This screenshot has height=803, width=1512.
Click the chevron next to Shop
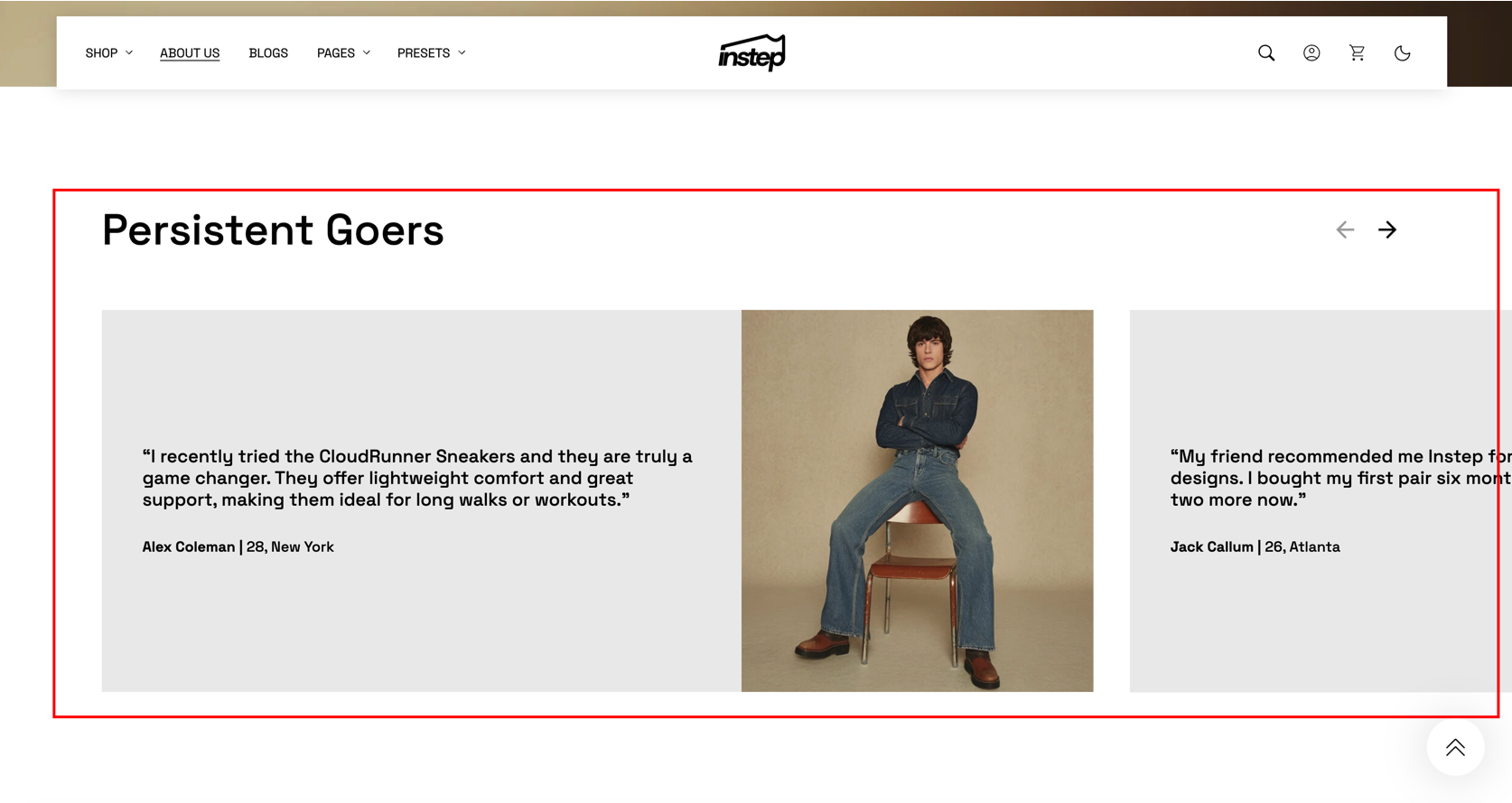point(129,53)
